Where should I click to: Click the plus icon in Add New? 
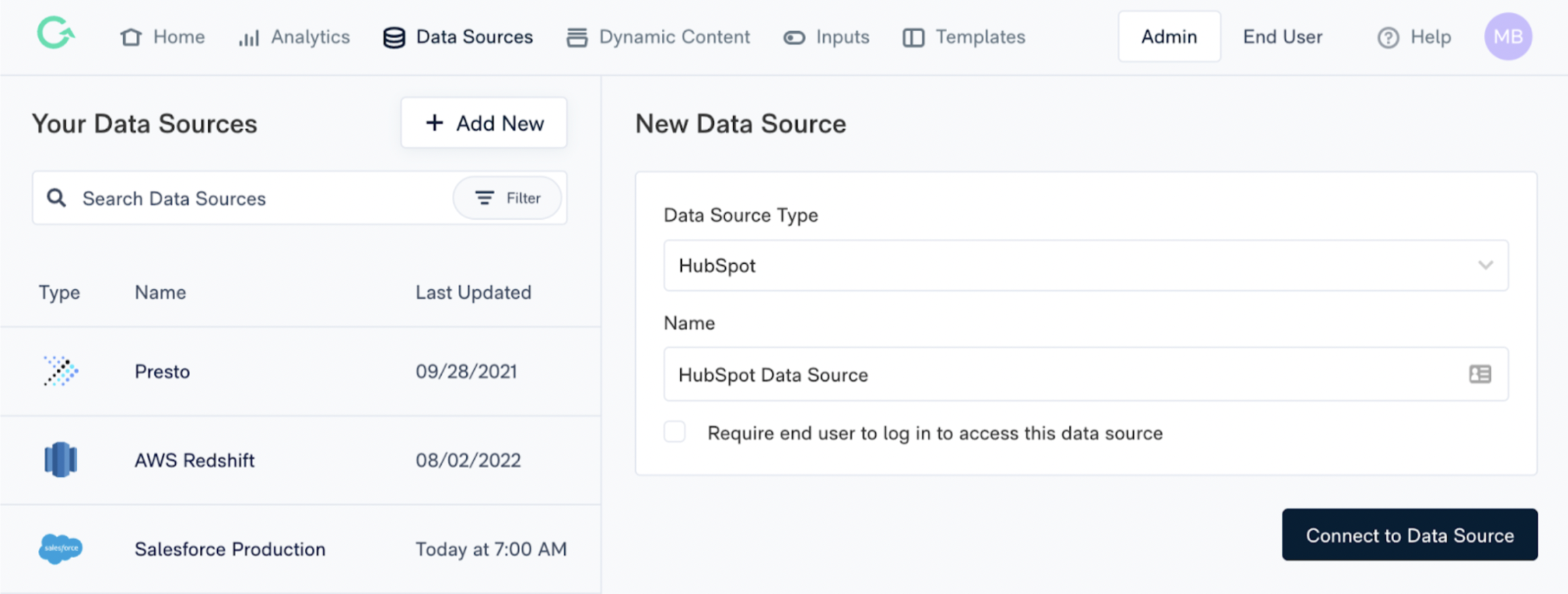click(x=434, y=122)
